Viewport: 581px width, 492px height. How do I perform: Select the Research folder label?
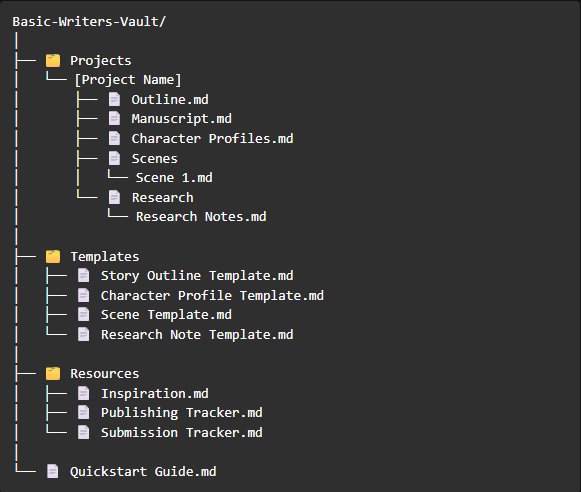(x=163, y=197)
